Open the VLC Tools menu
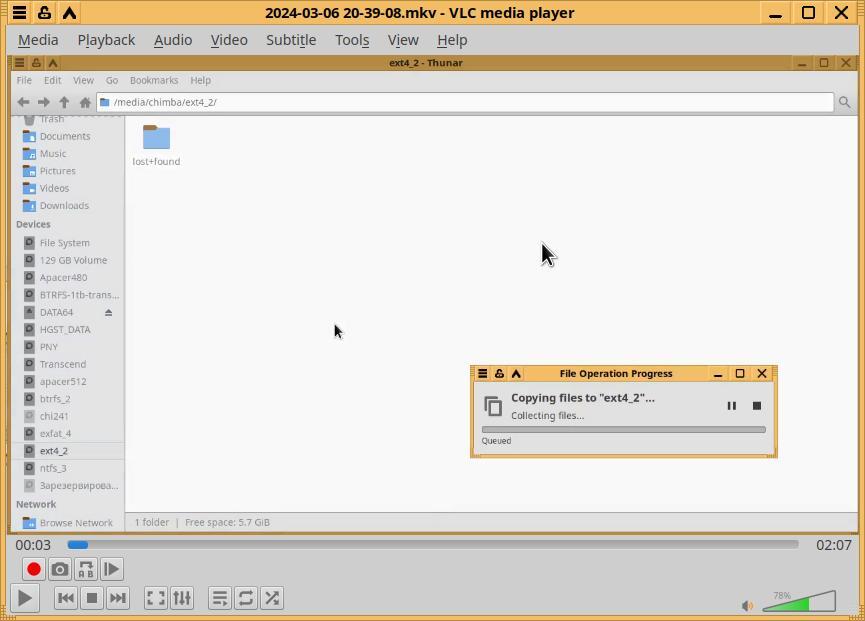This screenshot has height=621, width=865. pos(352,40)
